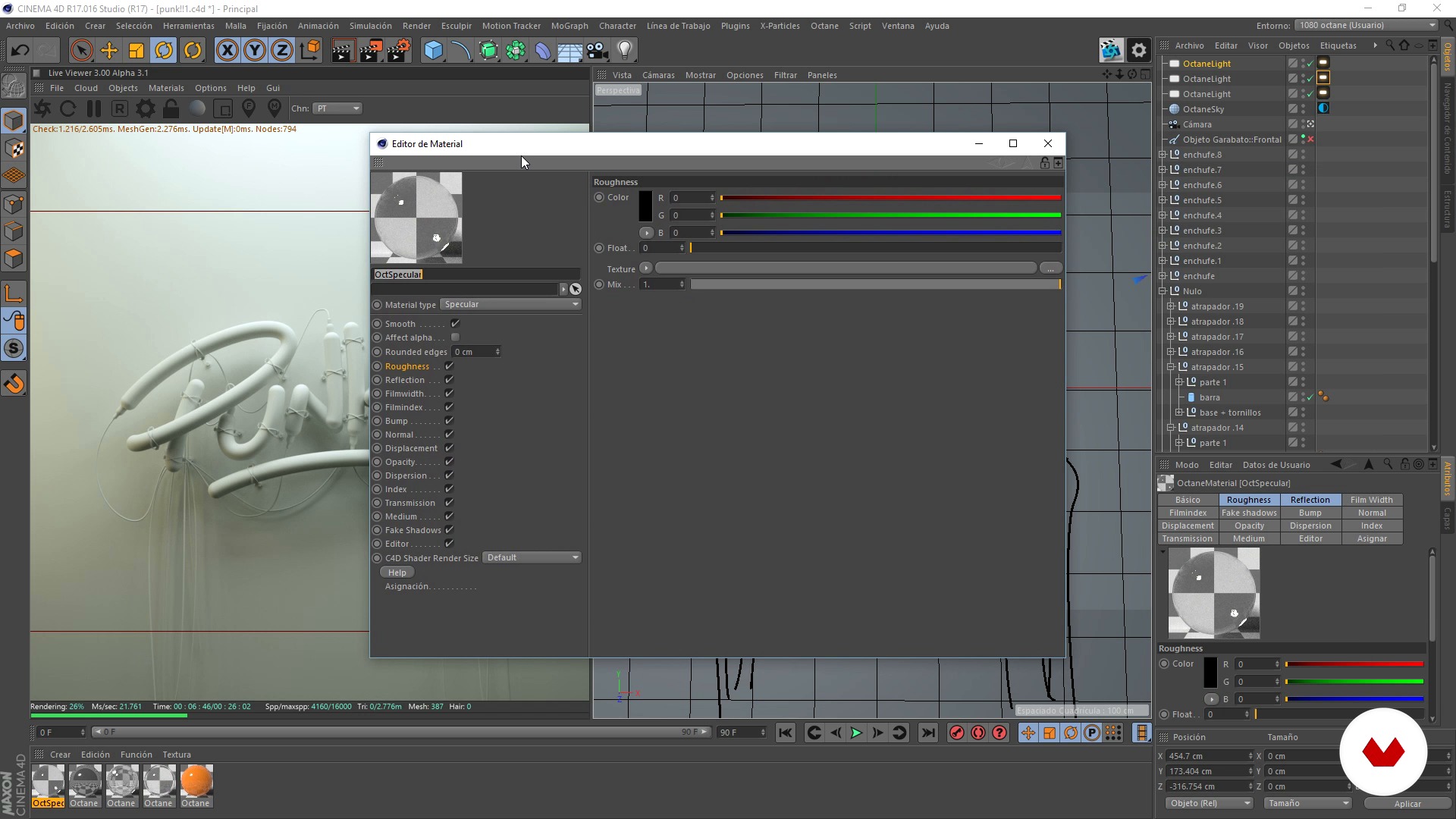Open the Objeto (Rel) dropdown
The image size is (1456, 819).
(x=1209, y=803)
